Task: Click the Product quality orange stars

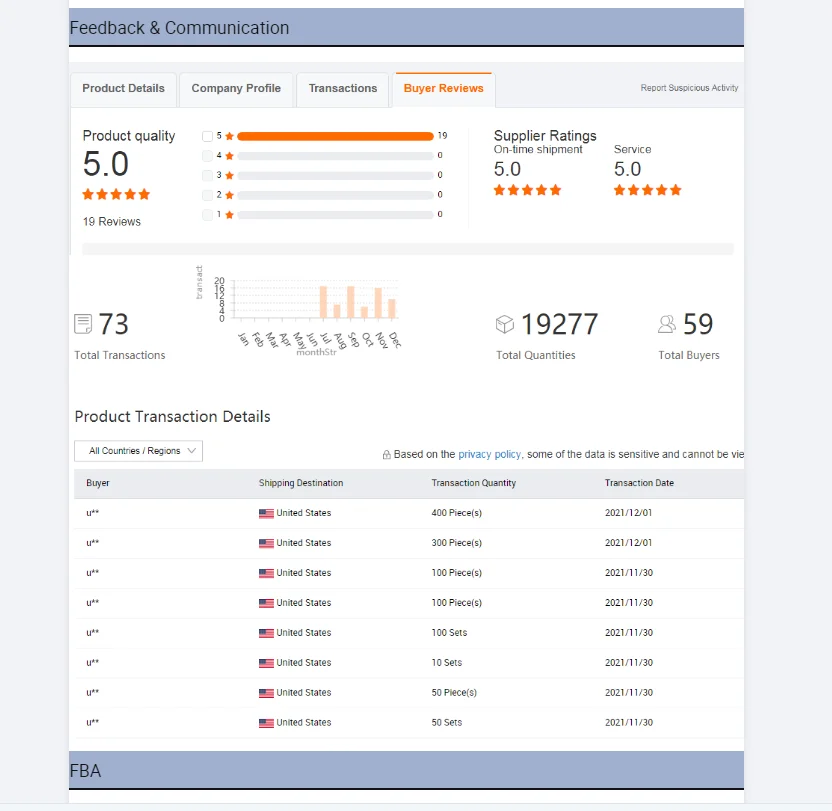Action: (x=116, y=194)
